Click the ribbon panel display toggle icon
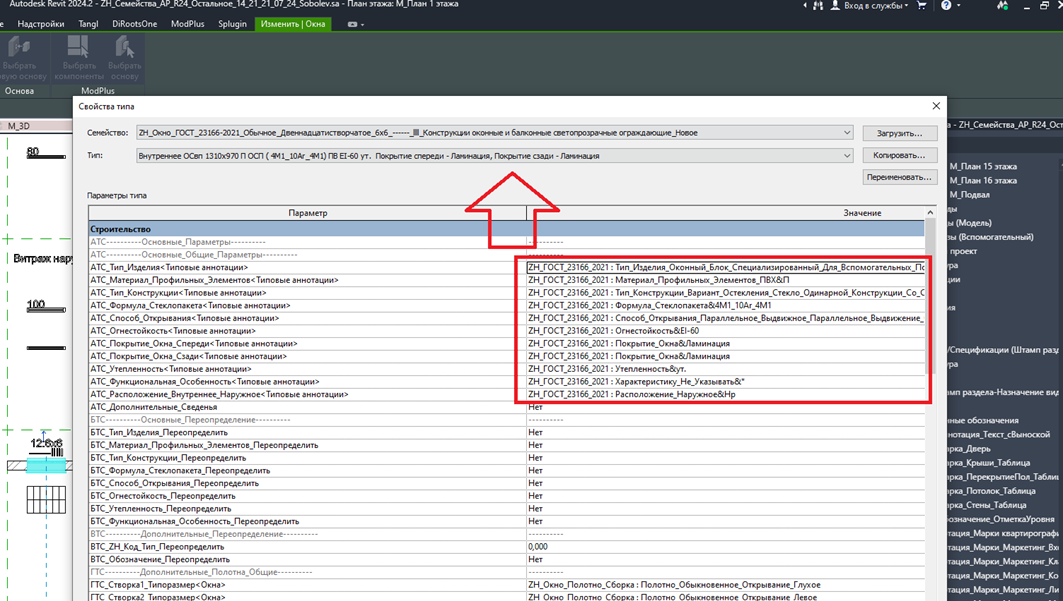The width and height of the screenshot is (1063, 601). click(x=352, y=24)
